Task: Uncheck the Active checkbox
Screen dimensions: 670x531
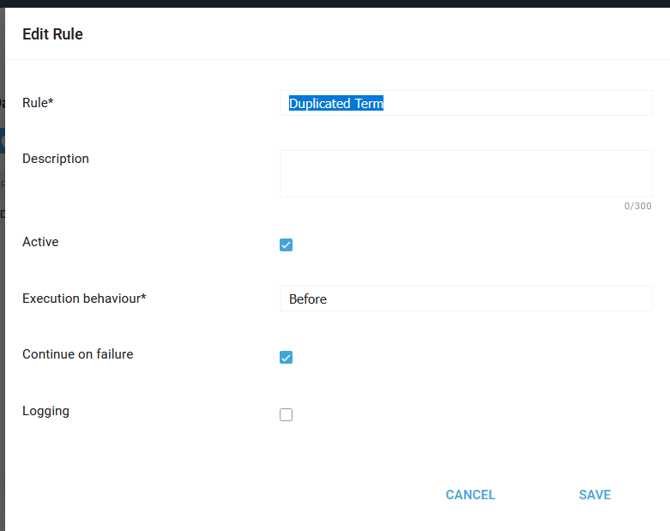Action: (286, 245)
